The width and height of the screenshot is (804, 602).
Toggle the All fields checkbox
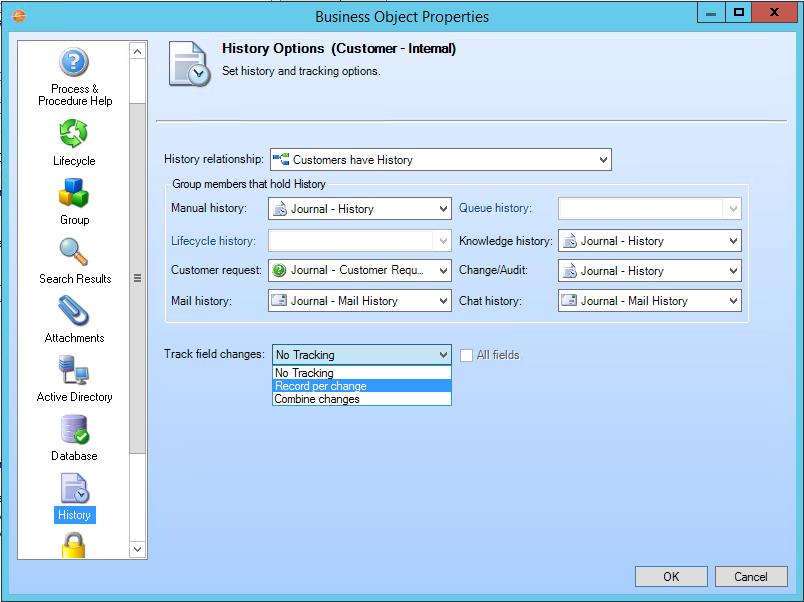(x=467, y=355)
